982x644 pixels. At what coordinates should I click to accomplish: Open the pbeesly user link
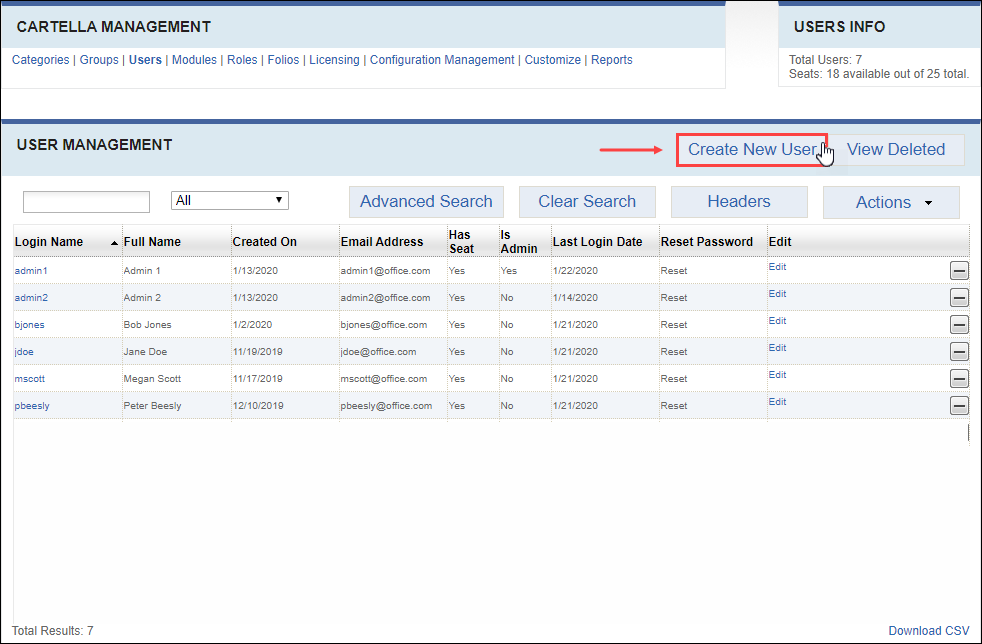[32, 405]
